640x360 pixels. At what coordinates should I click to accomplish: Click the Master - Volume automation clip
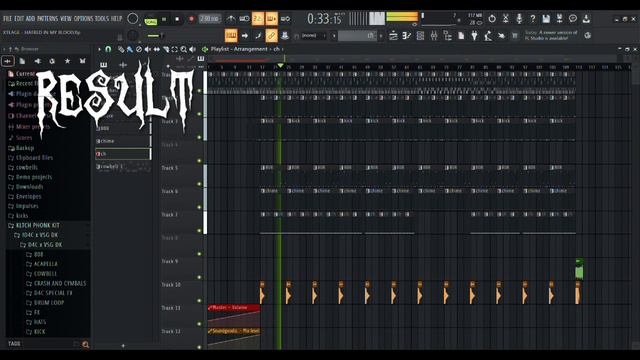233,315
